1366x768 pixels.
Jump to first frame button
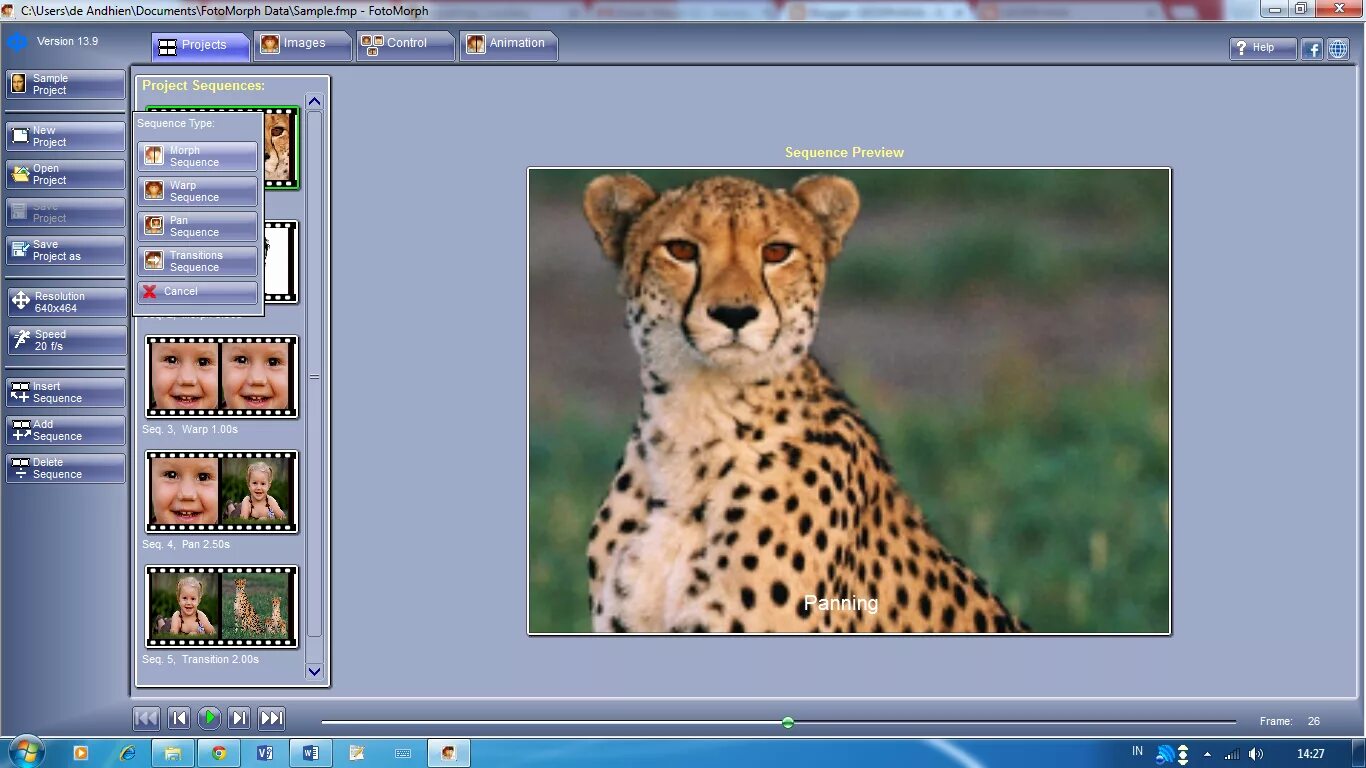tap(147, 718)
